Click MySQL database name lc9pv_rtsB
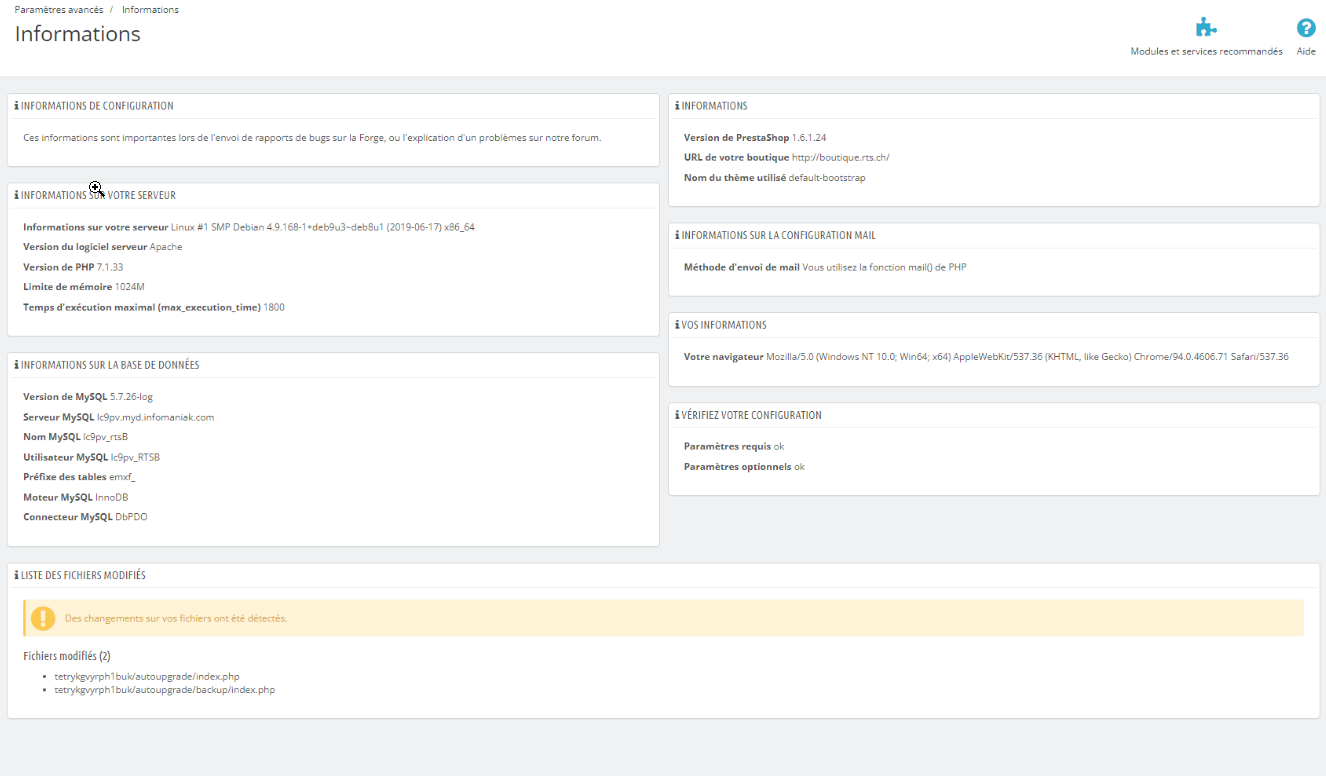The width and height of the screenshot is (1326, 776). (x=105, y=437)
